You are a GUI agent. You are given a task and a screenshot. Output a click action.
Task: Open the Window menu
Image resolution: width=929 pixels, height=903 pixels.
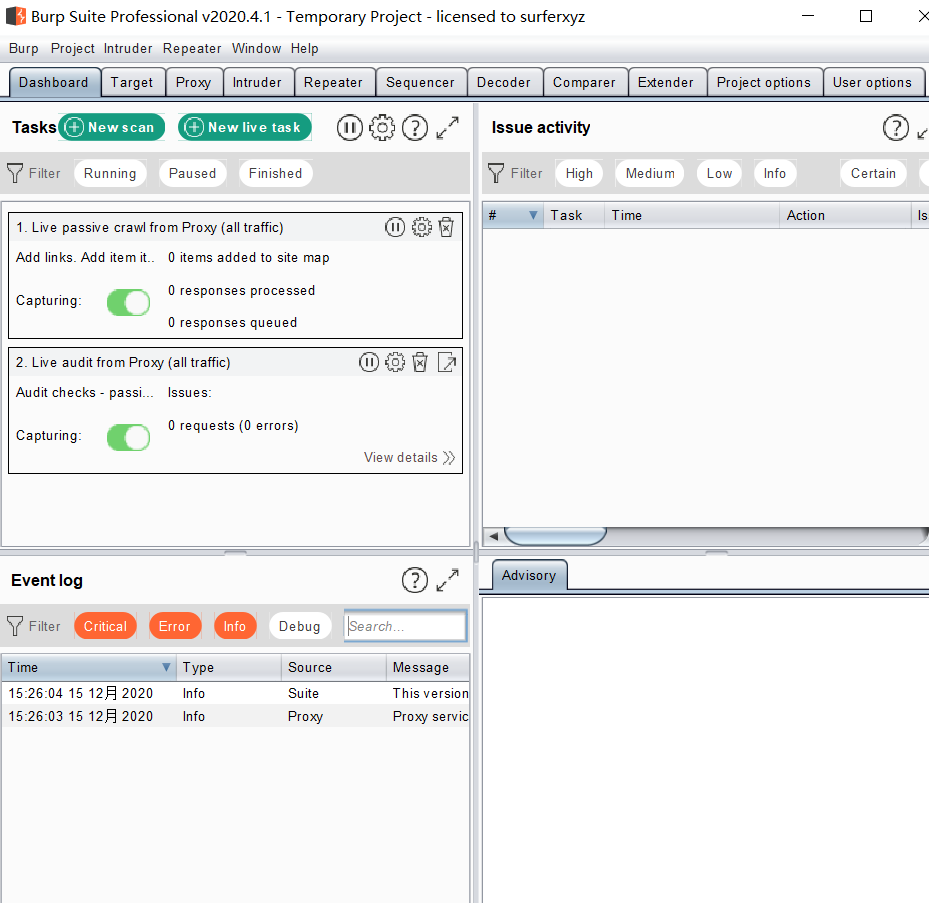coord(257,49)
